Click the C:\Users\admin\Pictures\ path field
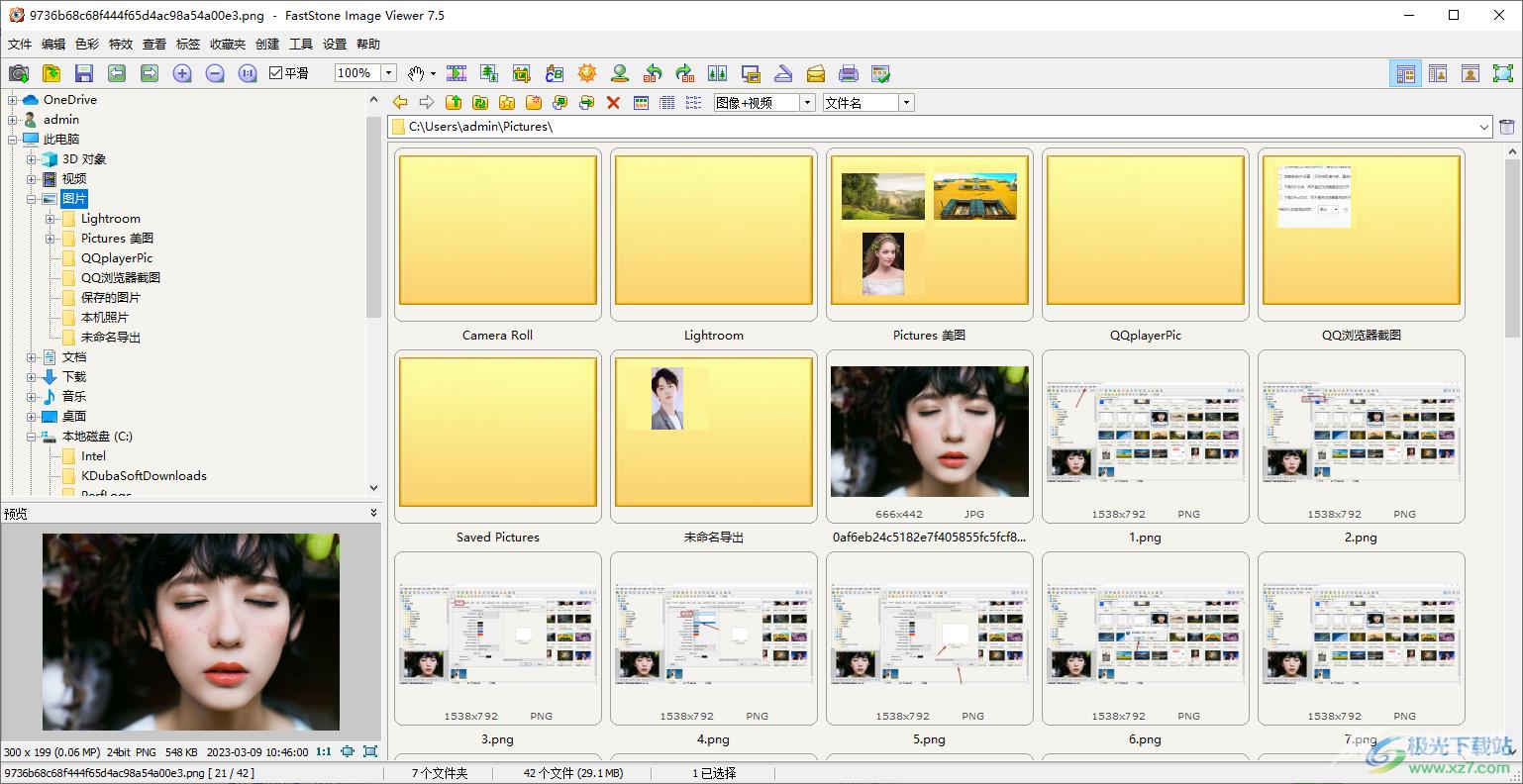 click(941, 127)
